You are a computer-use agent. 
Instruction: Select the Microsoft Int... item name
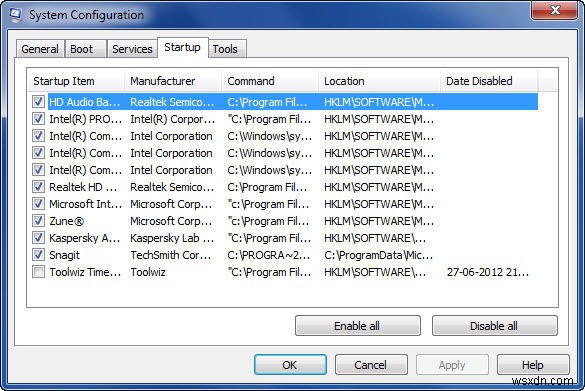click(85, 204)
